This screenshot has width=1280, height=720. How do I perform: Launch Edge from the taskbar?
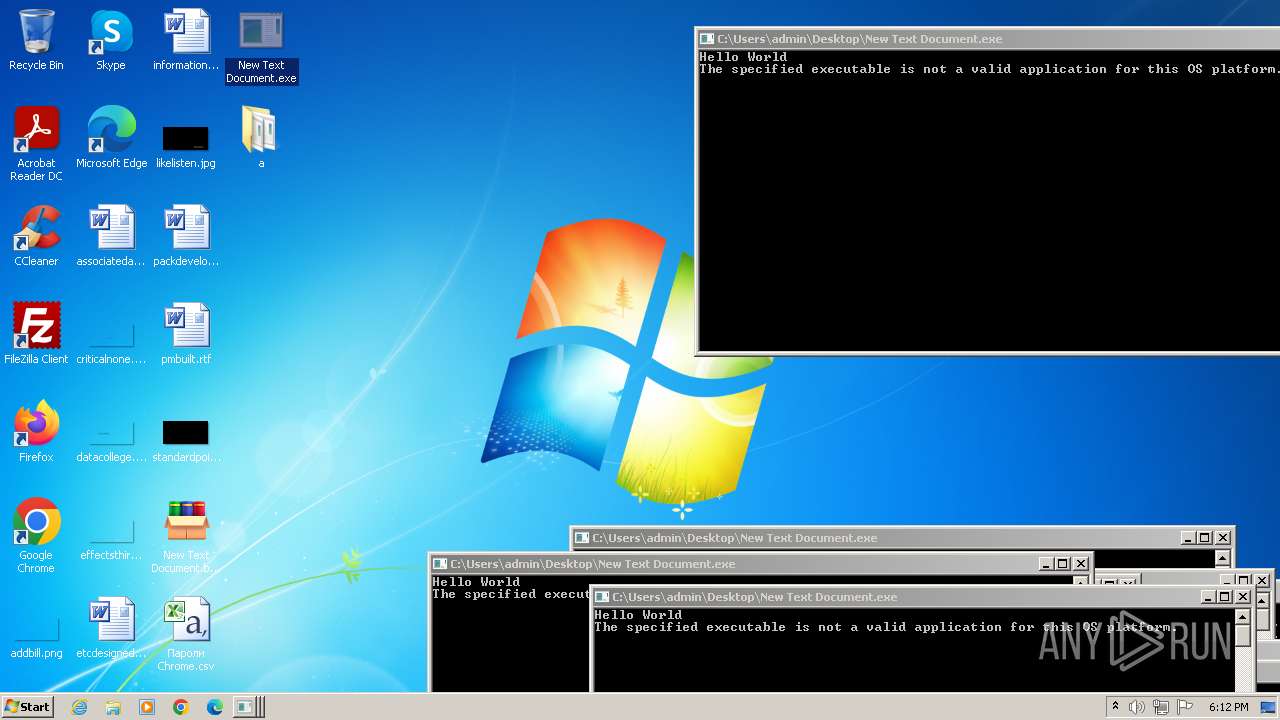point(215,707)
